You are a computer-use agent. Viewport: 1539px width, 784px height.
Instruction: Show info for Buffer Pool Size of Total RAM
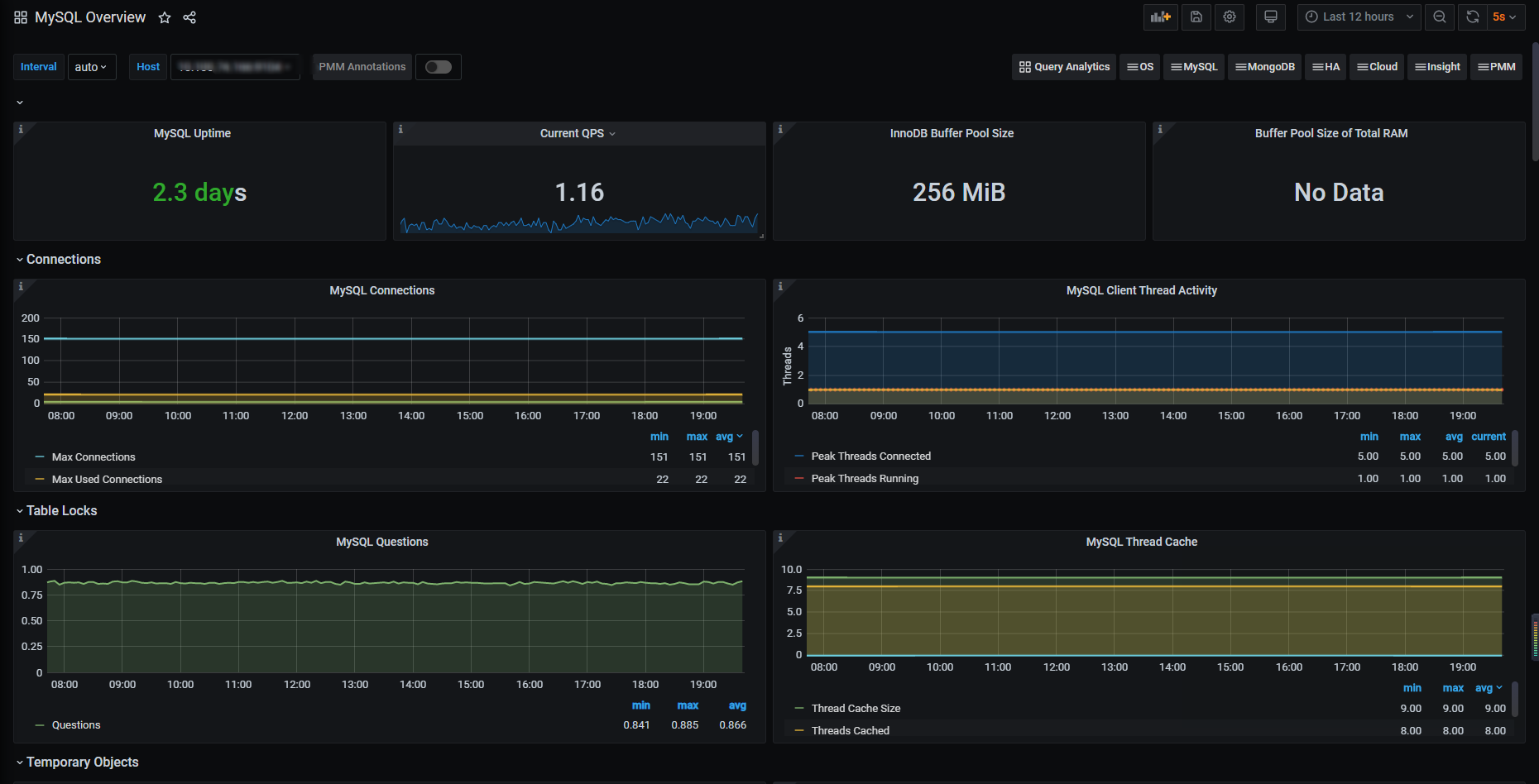(x=1160, y=129)
